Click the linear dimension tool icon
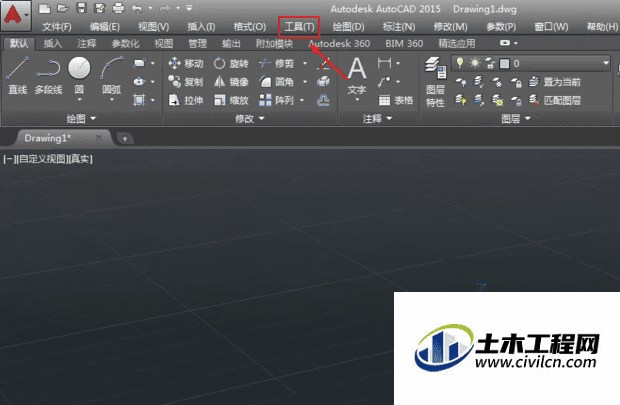 pos(384,63)
